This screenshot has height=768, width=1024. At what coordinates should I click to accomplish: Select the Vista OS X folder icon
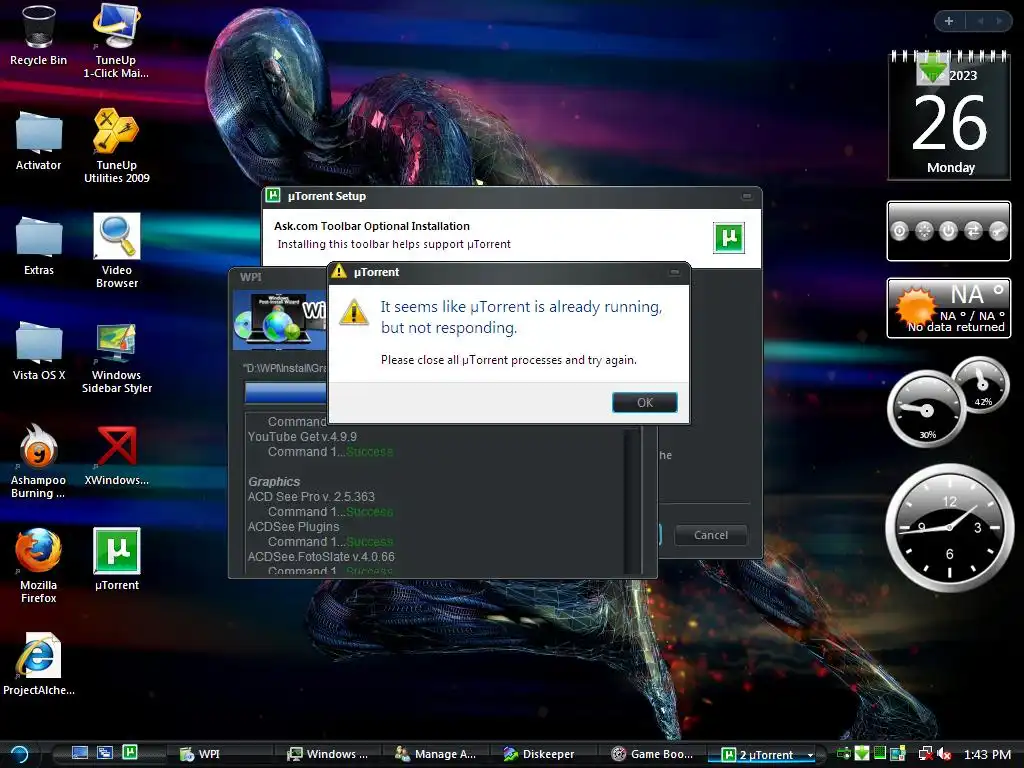click(39, 351)
